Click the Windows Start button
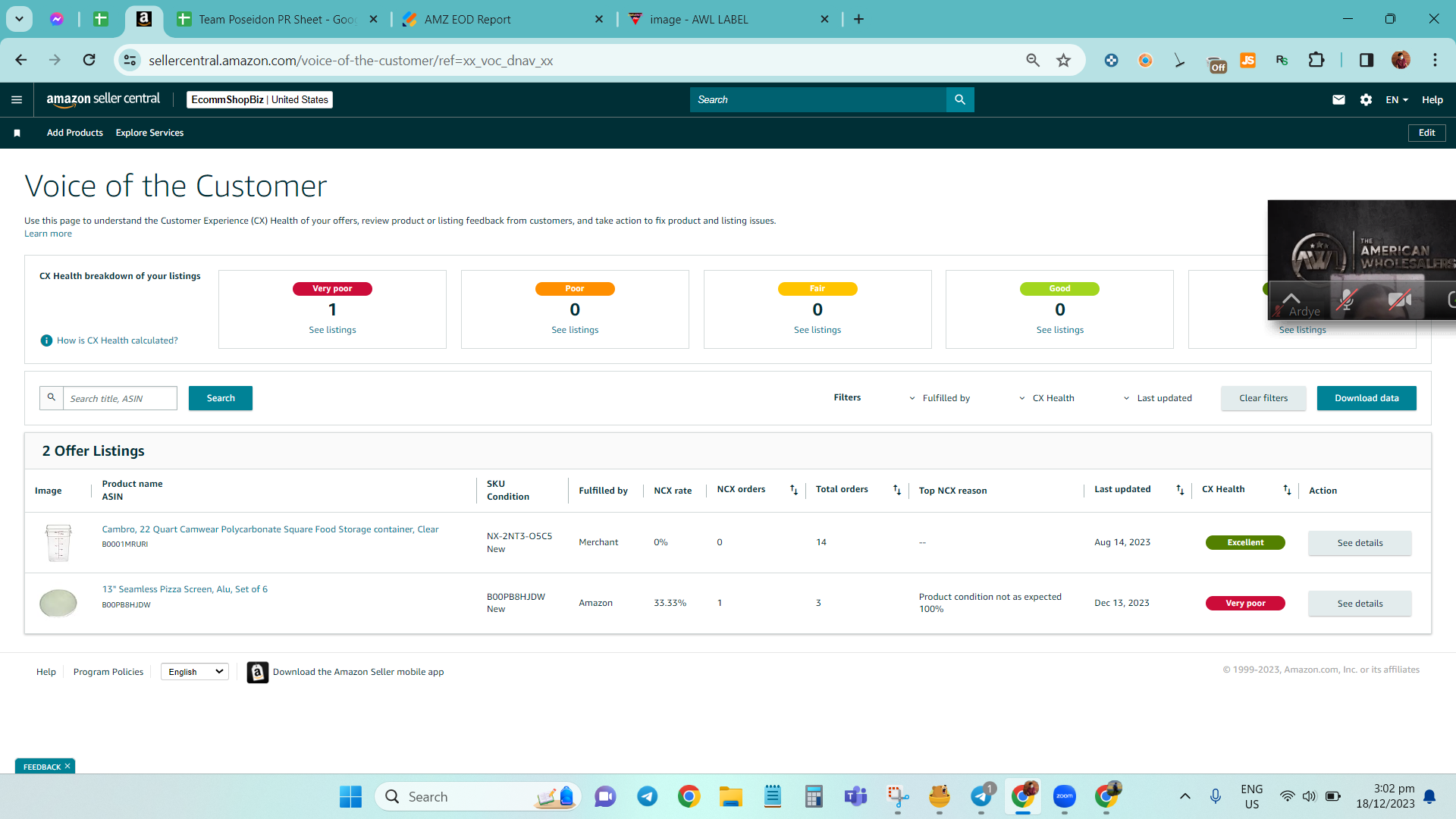Image resolution: width=1456 pixels, height=819 pixels. tap(350, 796)
